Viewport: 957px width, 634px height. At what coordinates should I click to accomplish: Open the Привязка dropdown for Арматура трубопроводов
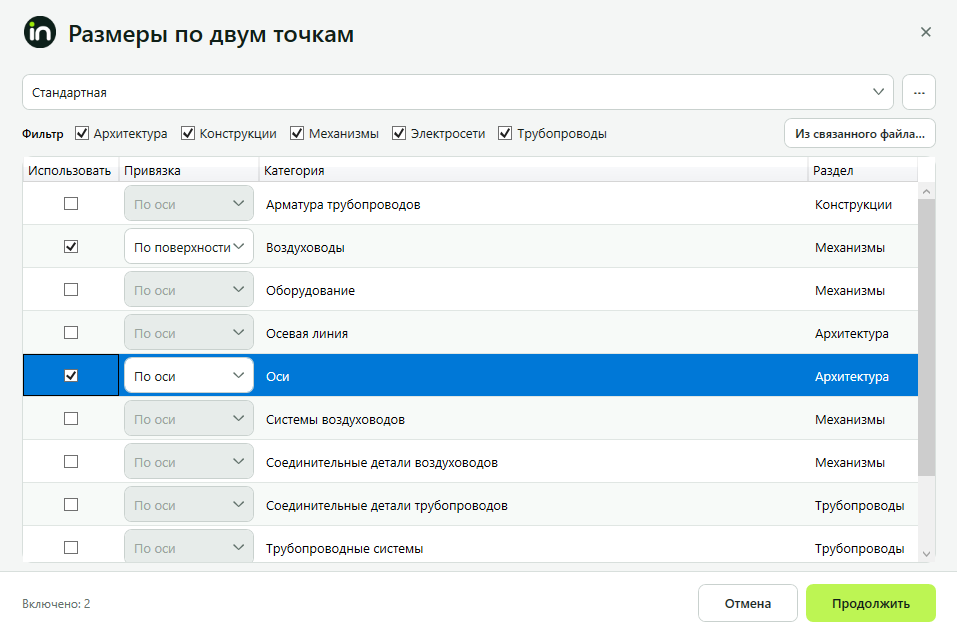(189, 203)
